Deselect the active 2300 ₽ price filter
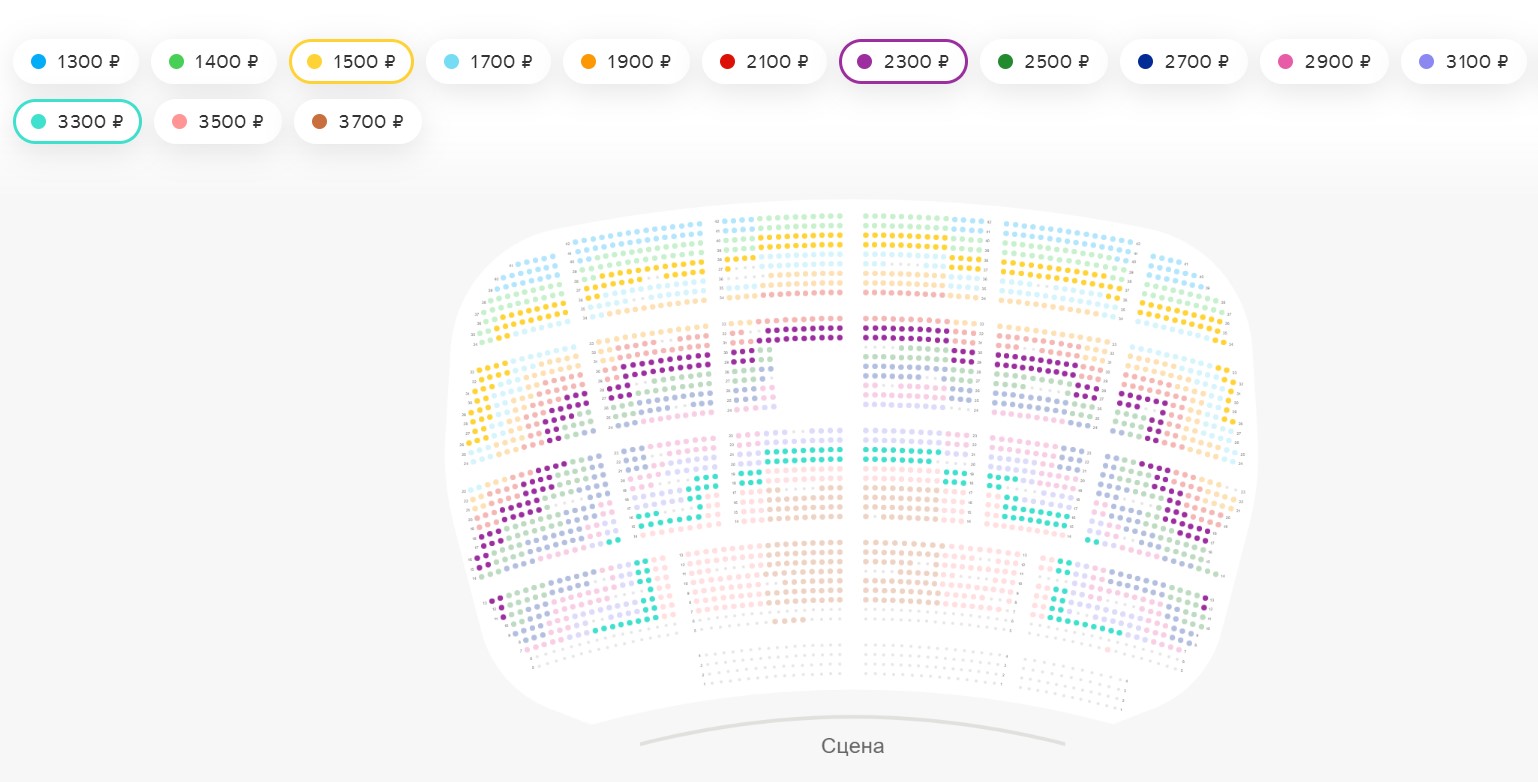The height and width of the screenshot is (782, 1538). click(903, 62)
